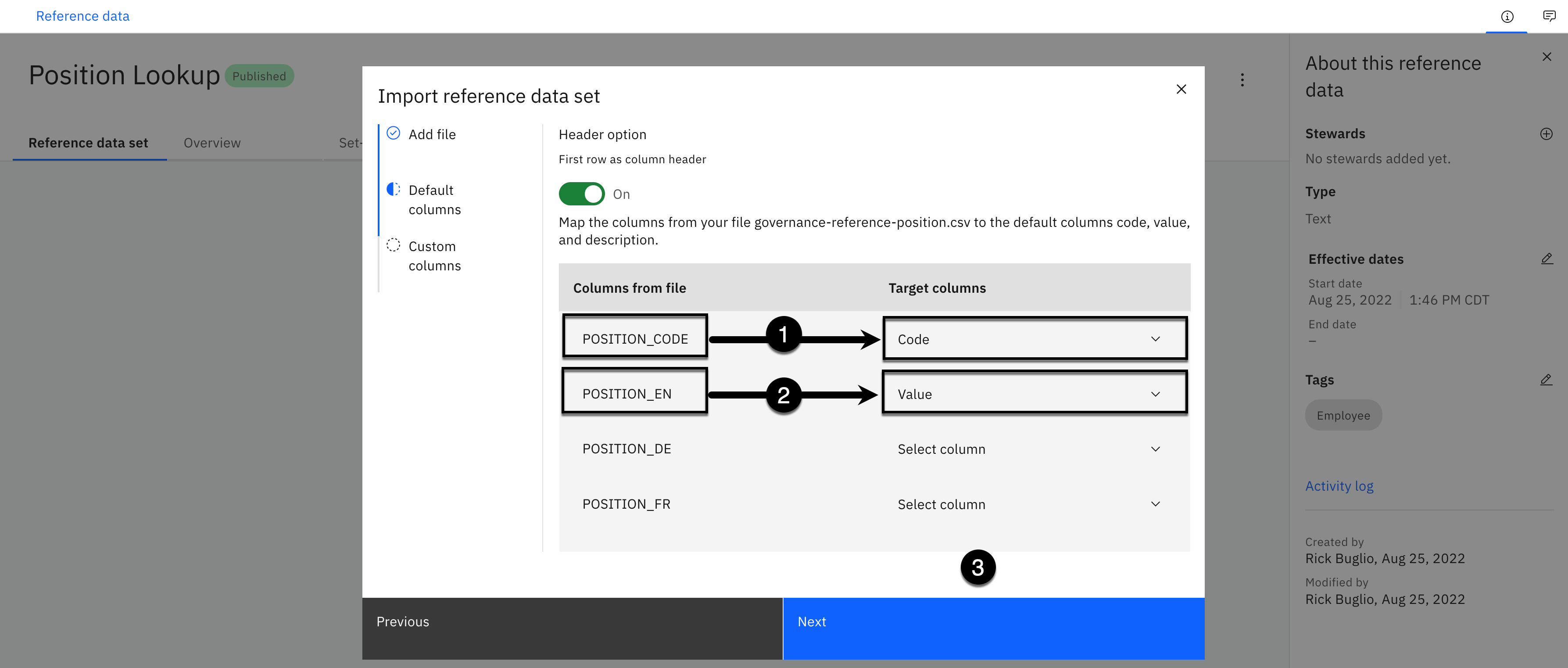The height and width of the screenshot is (668, 1568).
Task: Close the Import reference data set dialog
Action: click(x=1181, y=90)
